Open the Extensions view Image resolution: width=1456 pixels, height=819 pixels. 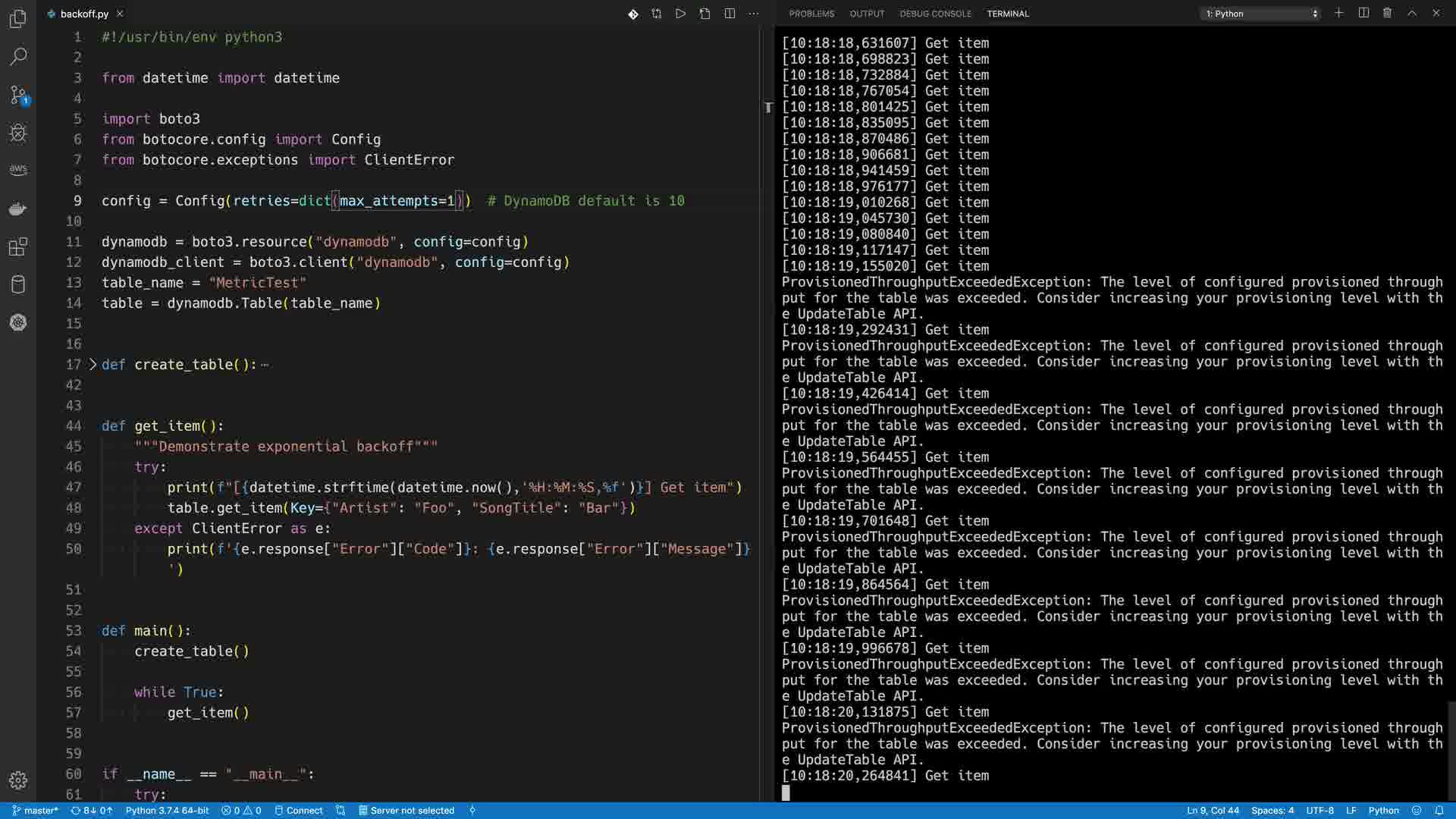click(18, 246)
